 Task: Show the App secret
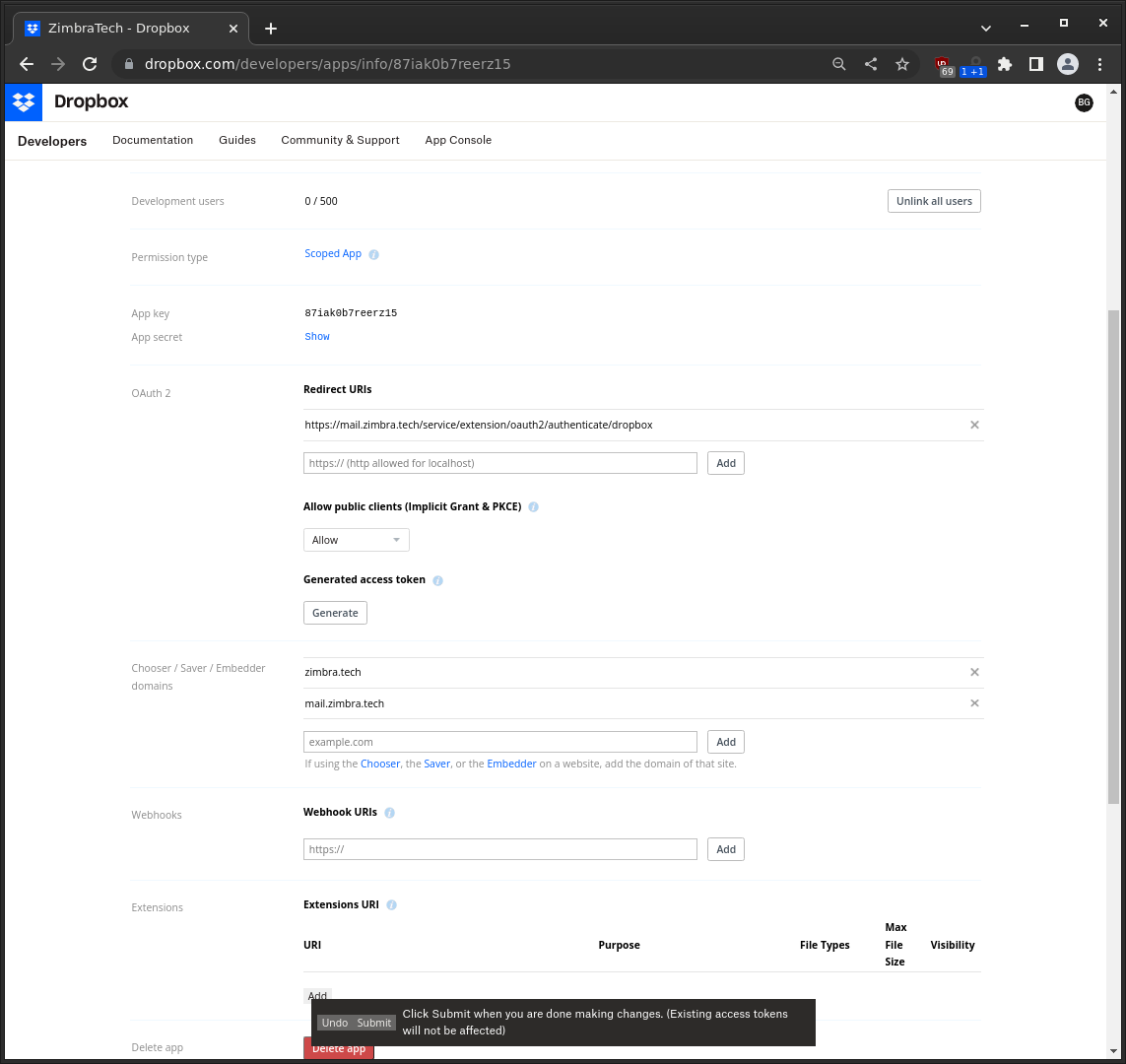(x=316, y=337)
